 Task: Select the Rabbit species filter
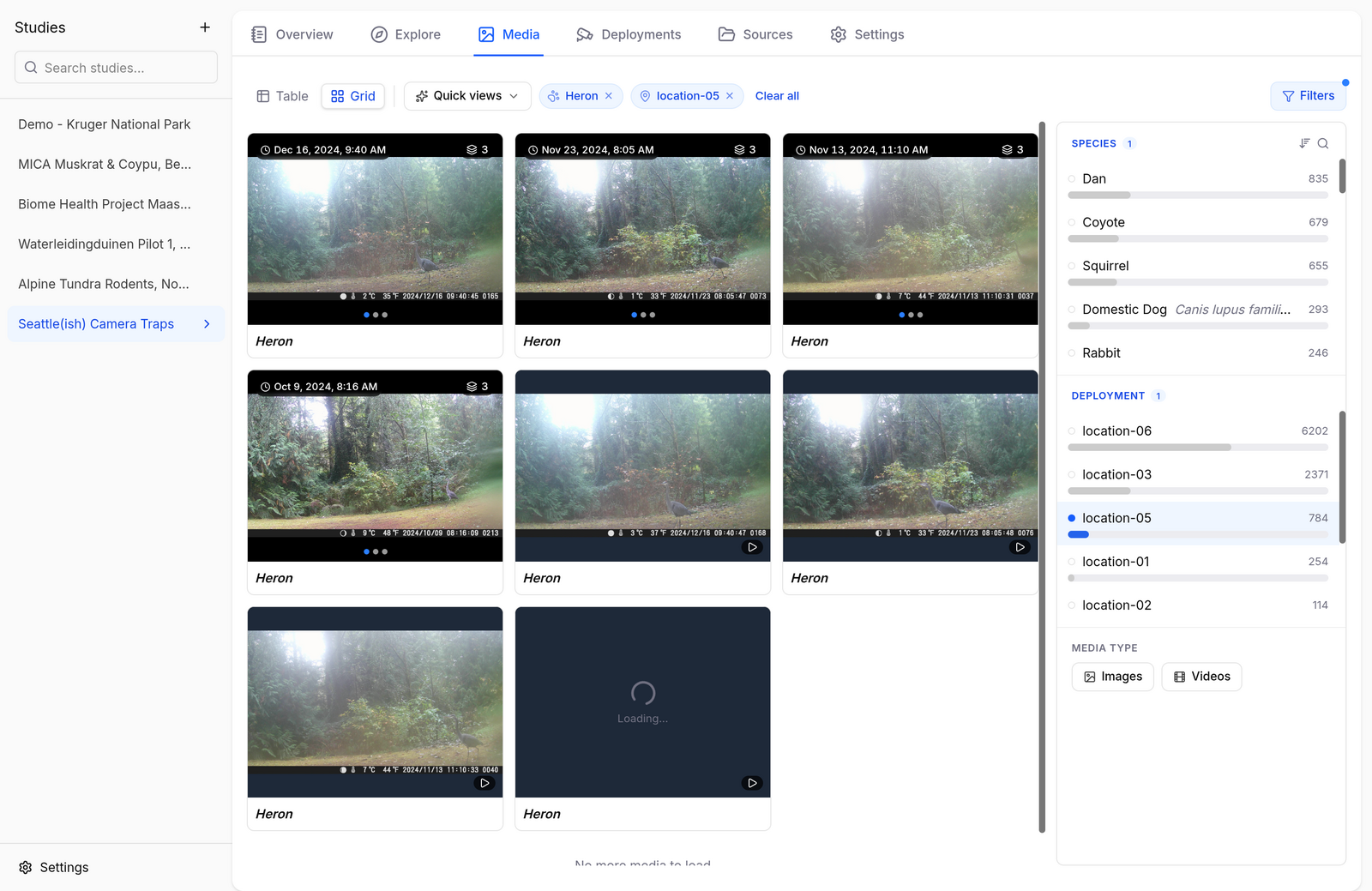point(1198,353)
